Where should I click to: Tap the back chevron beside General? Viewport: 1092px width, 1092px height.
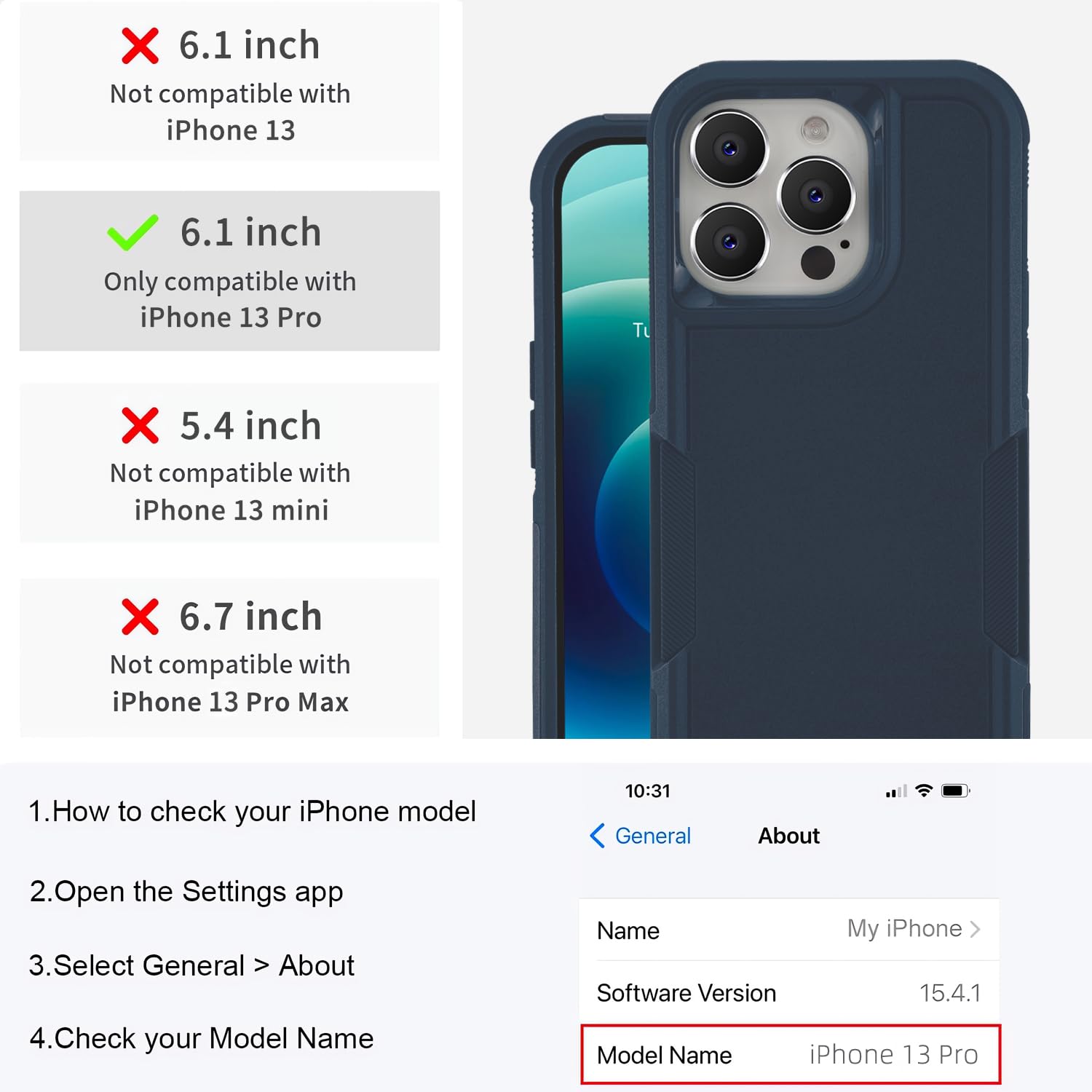click(597, 836)
